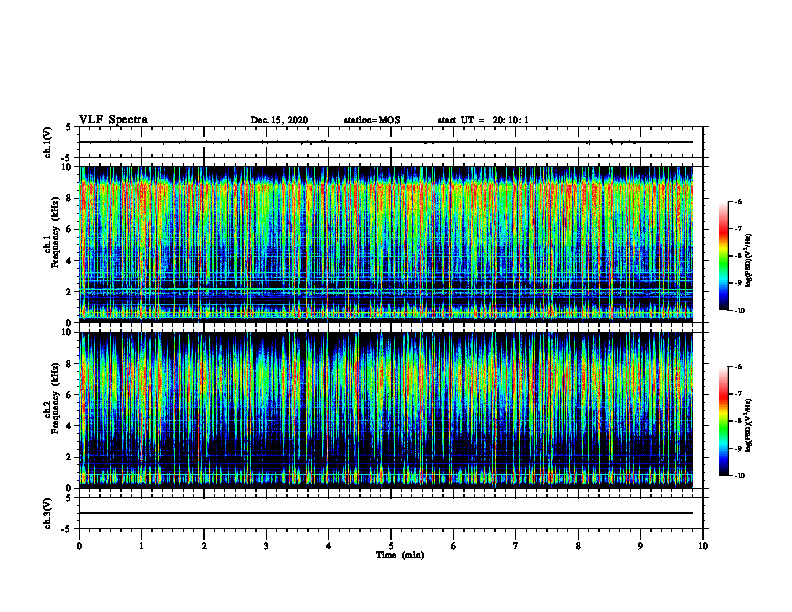Image resolution: width=792 pixels, height=612 pixels.
Task: Click the 'ch.3(V)' axis label
Action: point(47,513)
